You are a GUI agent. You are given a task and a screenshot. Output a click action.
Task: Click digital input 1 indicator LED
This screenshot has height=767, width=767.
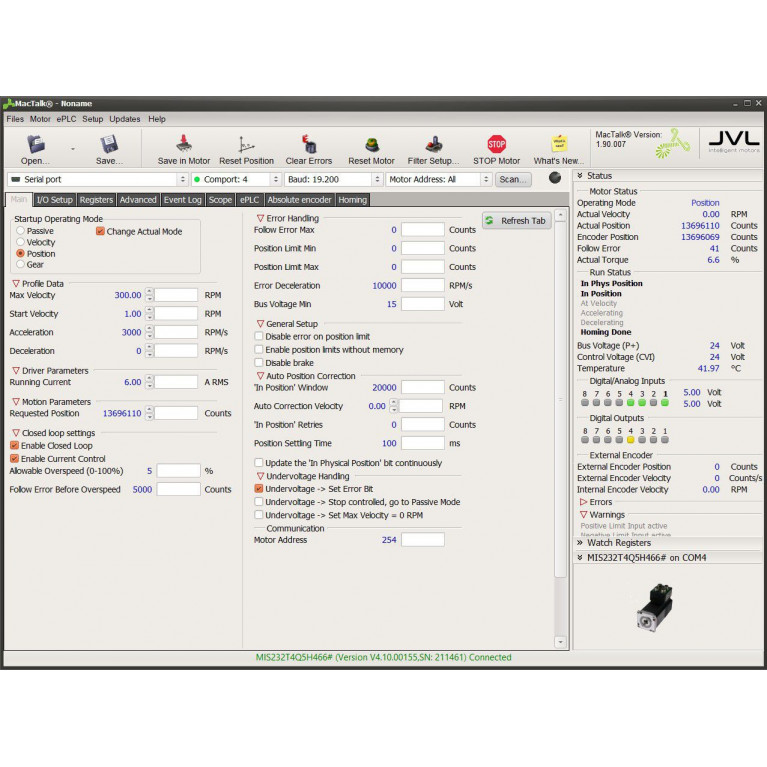pyautogui.click(x=665, y=403)
